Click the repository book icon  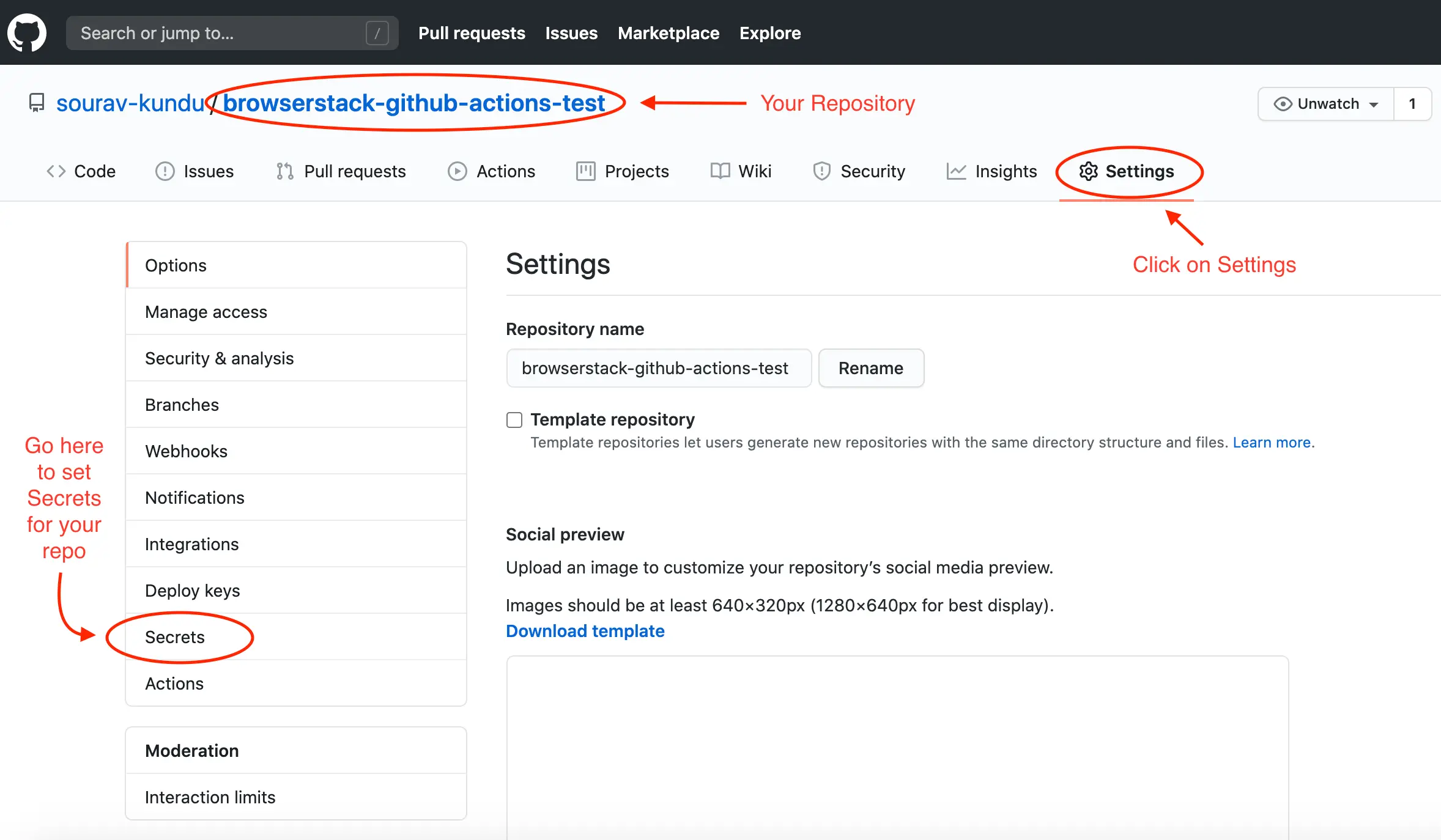37,103
